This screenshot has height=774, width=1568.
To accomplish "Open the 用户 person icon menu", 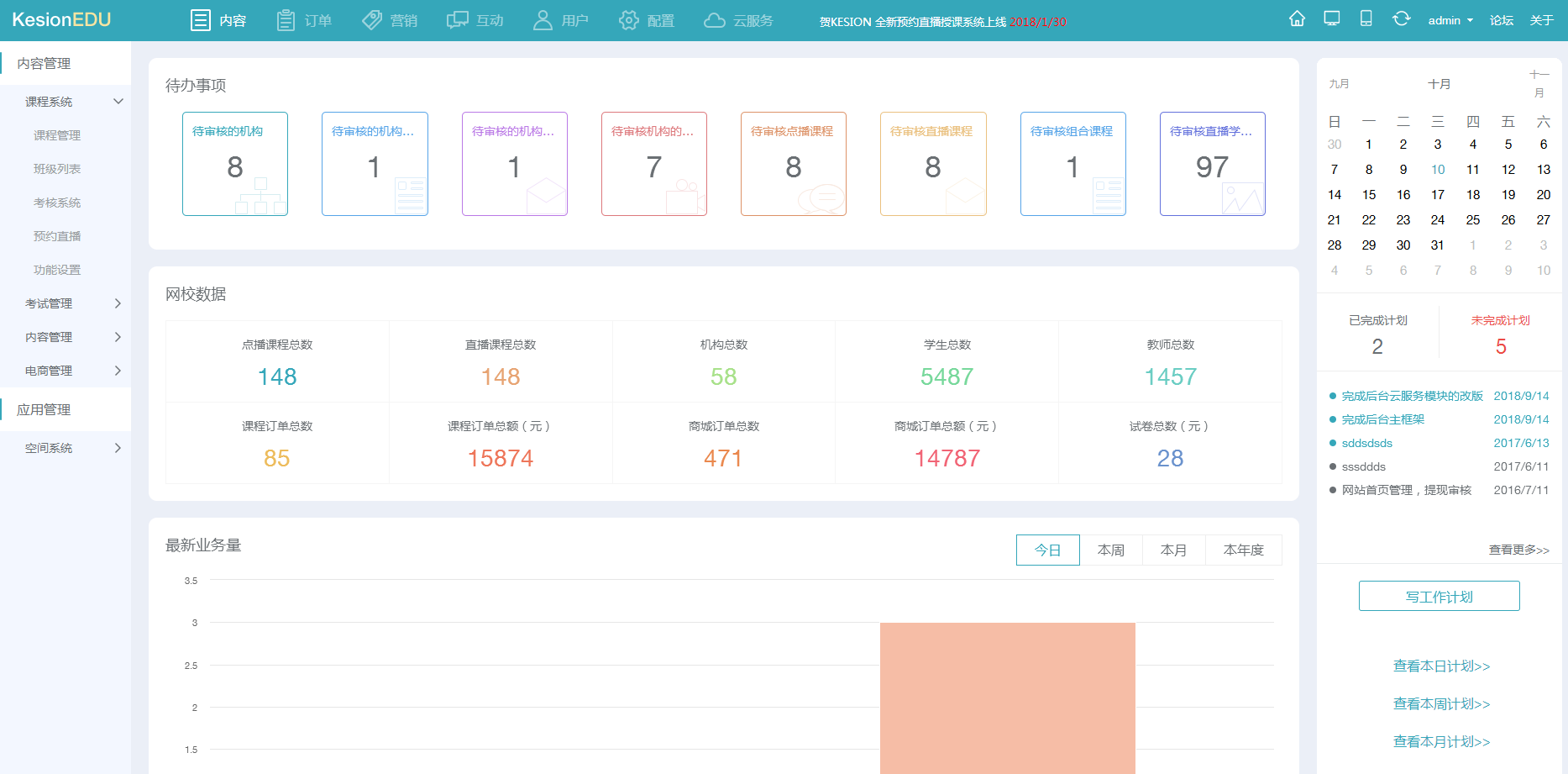I will (x=560, y=20).
